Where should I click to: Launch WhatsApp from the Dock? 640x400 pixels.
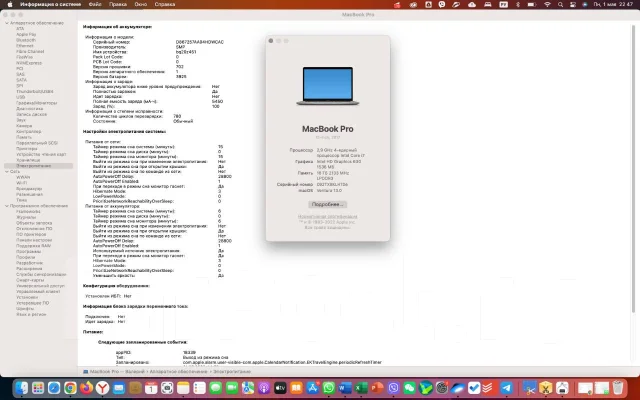[329, 387]
